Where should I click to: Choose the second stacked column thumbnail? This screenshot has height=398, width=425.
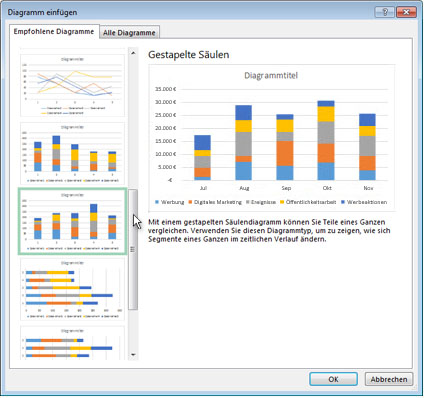tap(72, 154)
